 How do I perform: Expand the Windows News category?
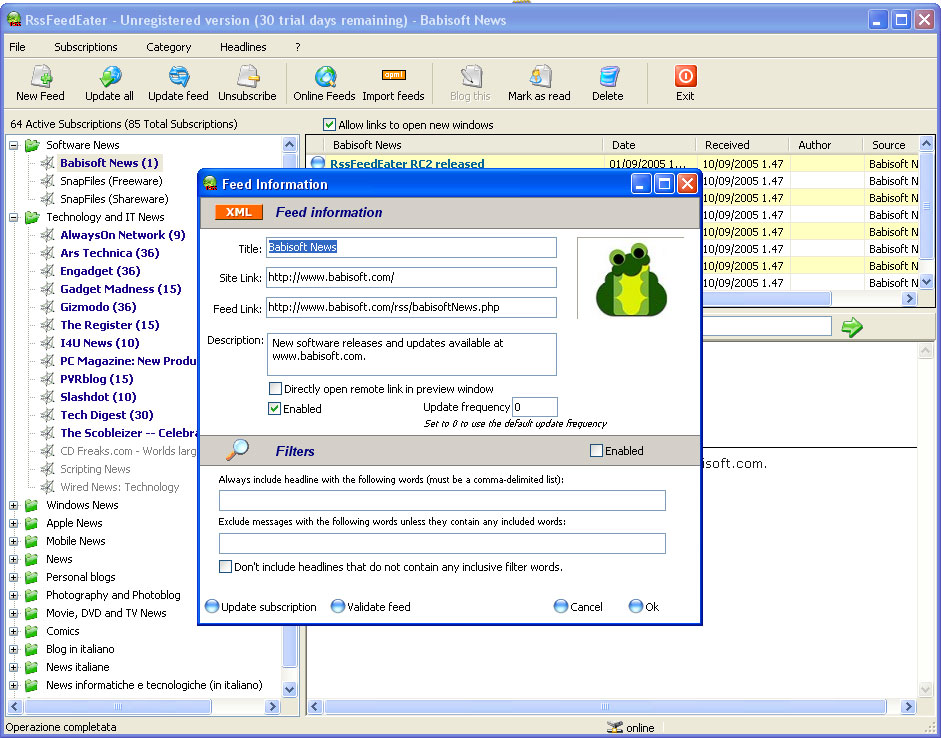pyautogui.click(x=13, y=505)
